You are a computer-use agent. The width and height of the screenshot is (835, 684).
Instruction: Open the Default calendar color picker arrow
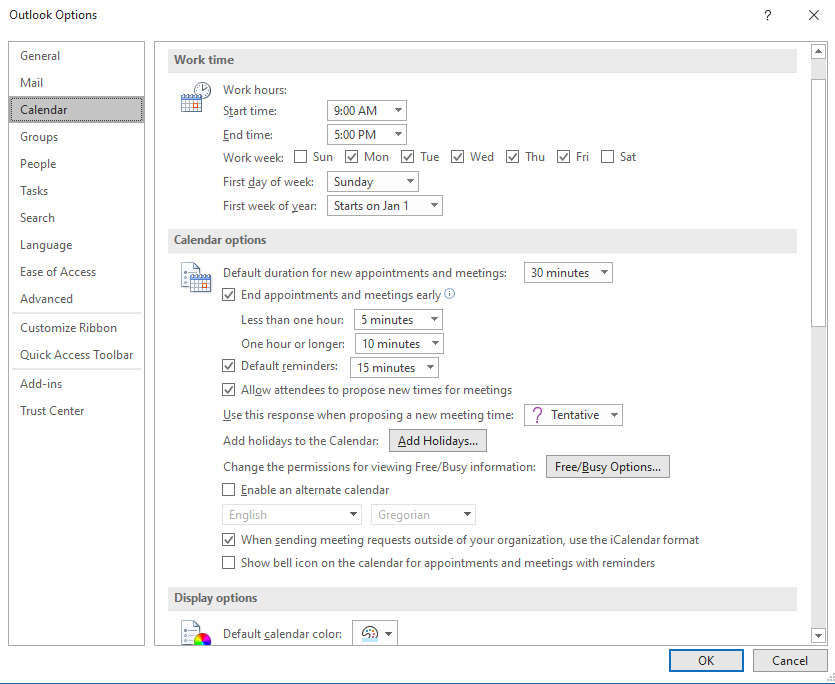pyautogui.click(x=388, y=634)
